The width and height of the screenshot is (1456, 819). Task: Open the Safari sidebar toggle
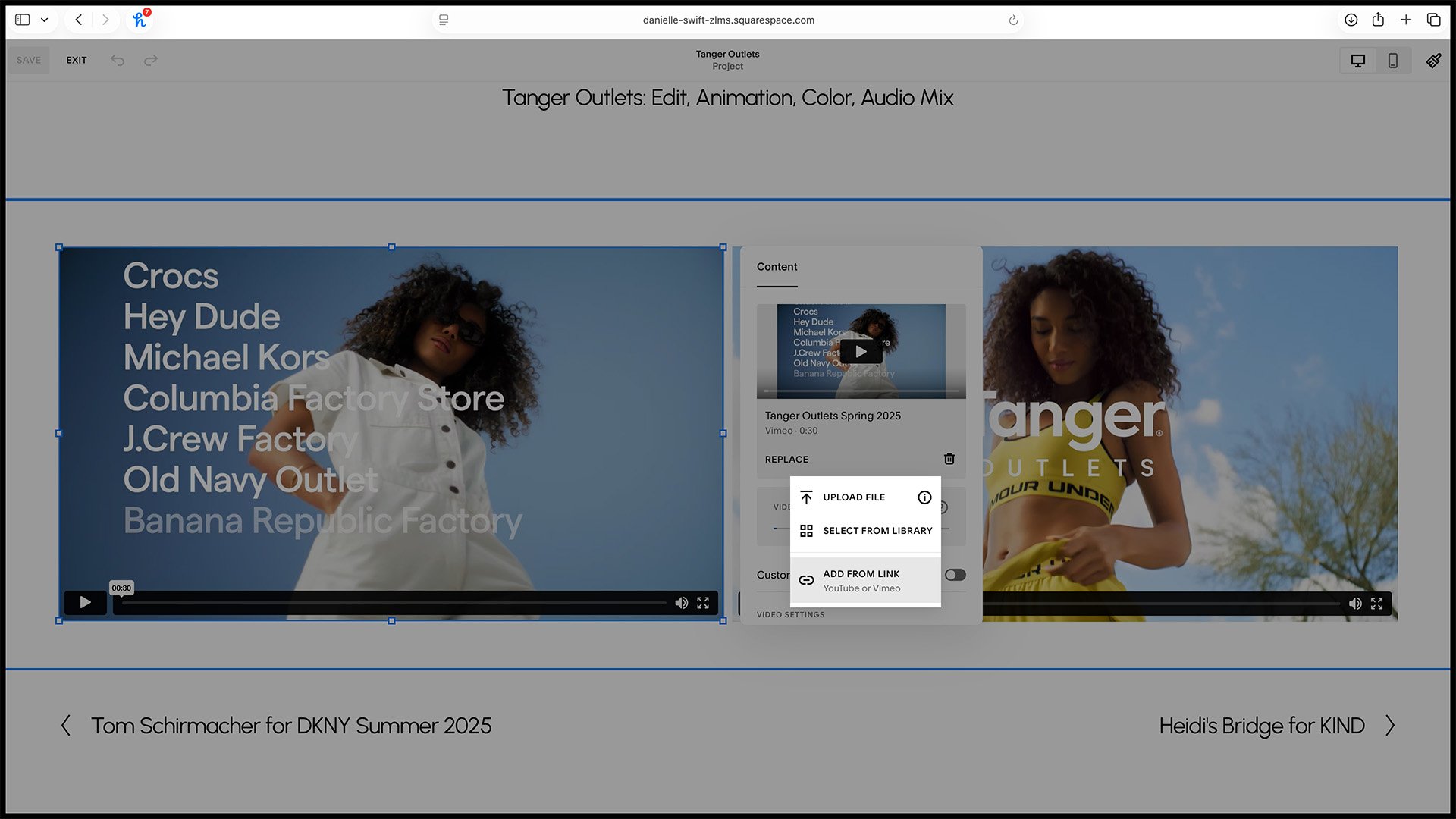23,20
